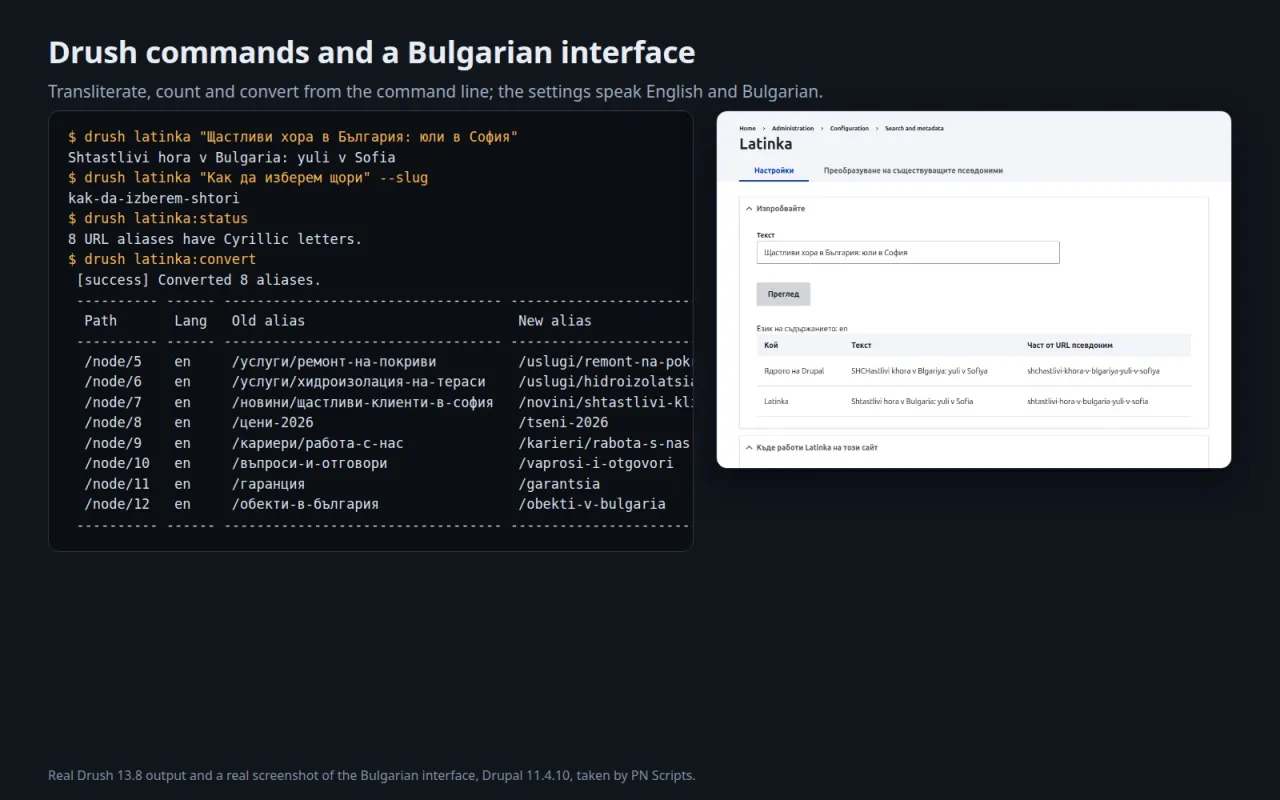Follow the Home breadcrumb link
Image resolution: width=1280 pixels, height=800 pixels.
(x=747, y=129)
